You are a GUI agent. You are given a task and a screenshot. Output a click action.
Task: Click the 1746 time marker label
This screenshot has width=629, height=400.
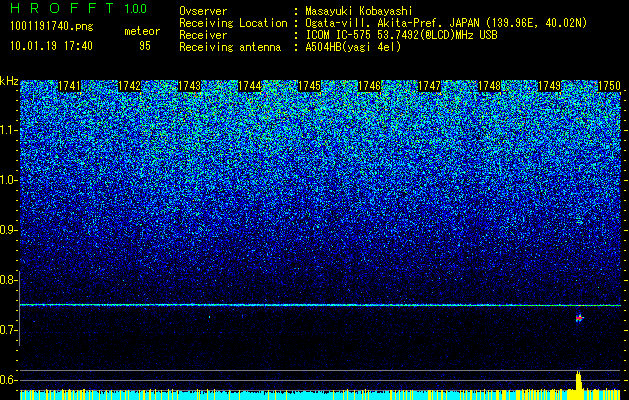pos(369,86)
